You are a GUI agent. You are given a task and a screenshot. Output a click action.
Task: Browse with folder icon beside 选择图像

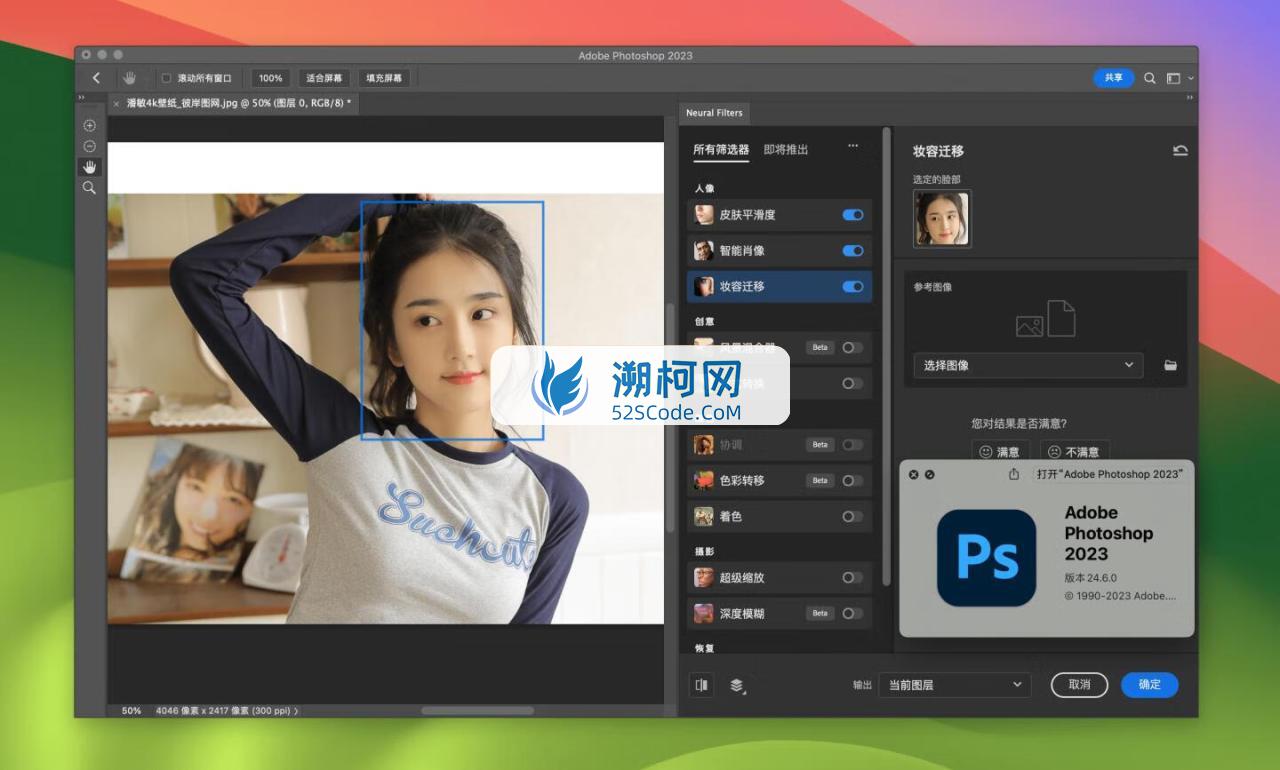point(1170,365)
